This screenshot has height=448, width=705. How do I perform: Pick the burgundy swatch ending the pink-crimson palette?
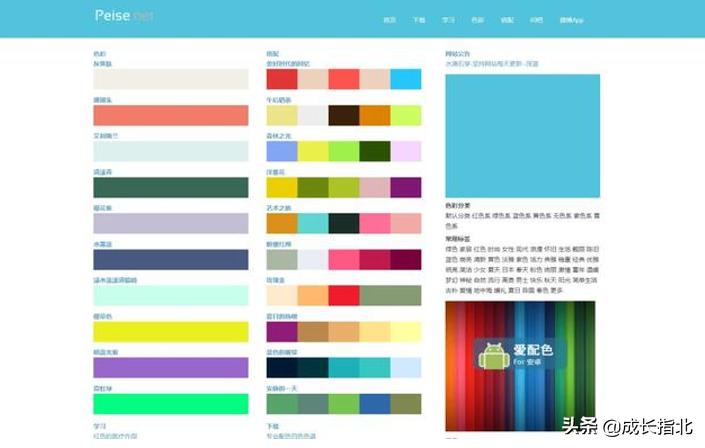406,260
